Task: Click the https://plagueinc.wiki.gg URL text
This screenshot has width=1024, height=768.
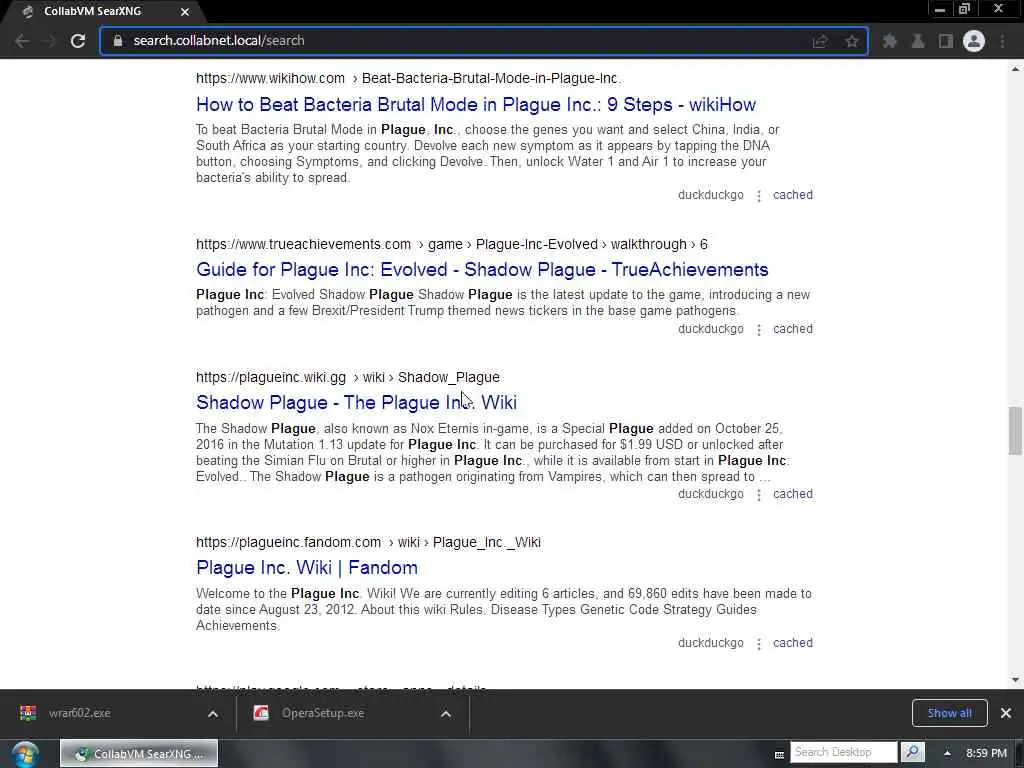Action: click(271, 377)
